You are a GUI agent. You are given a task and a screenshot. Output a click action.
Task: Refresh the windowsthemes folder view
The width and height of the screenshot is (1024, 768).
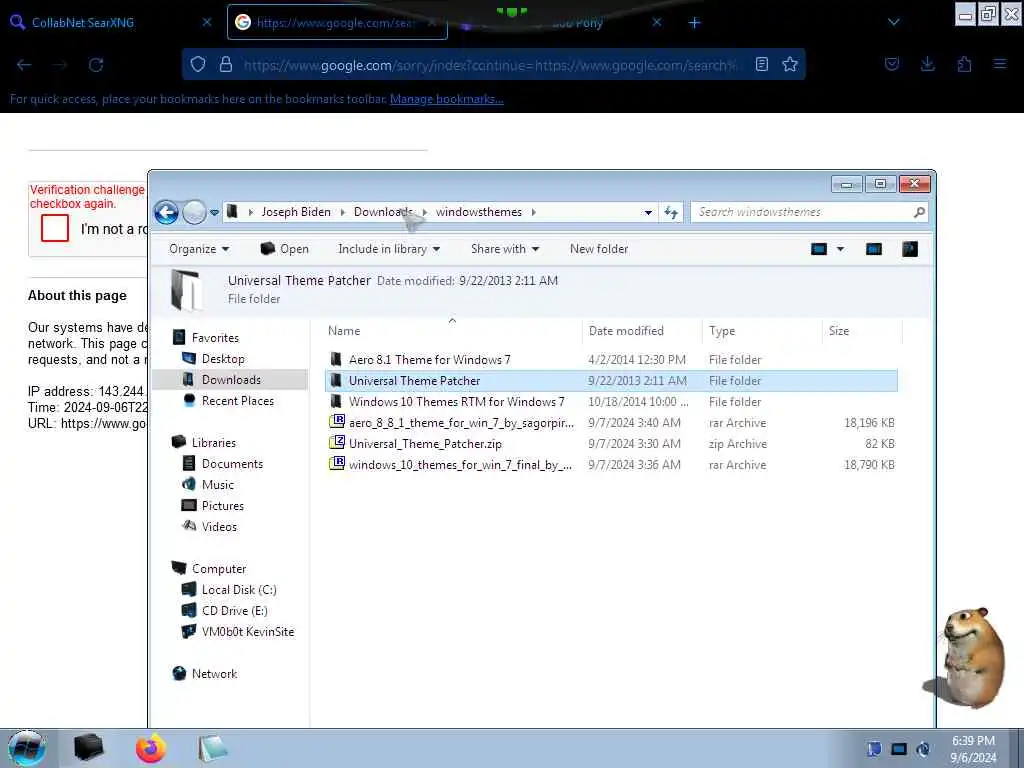671,212
